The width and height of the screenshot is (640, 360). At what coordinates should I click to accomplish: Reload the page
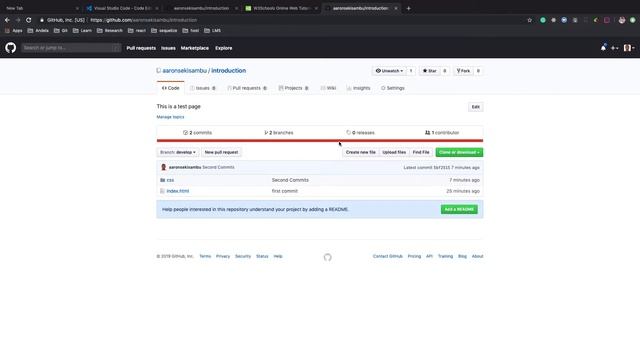pyautogui.click(x=28, y=20)
